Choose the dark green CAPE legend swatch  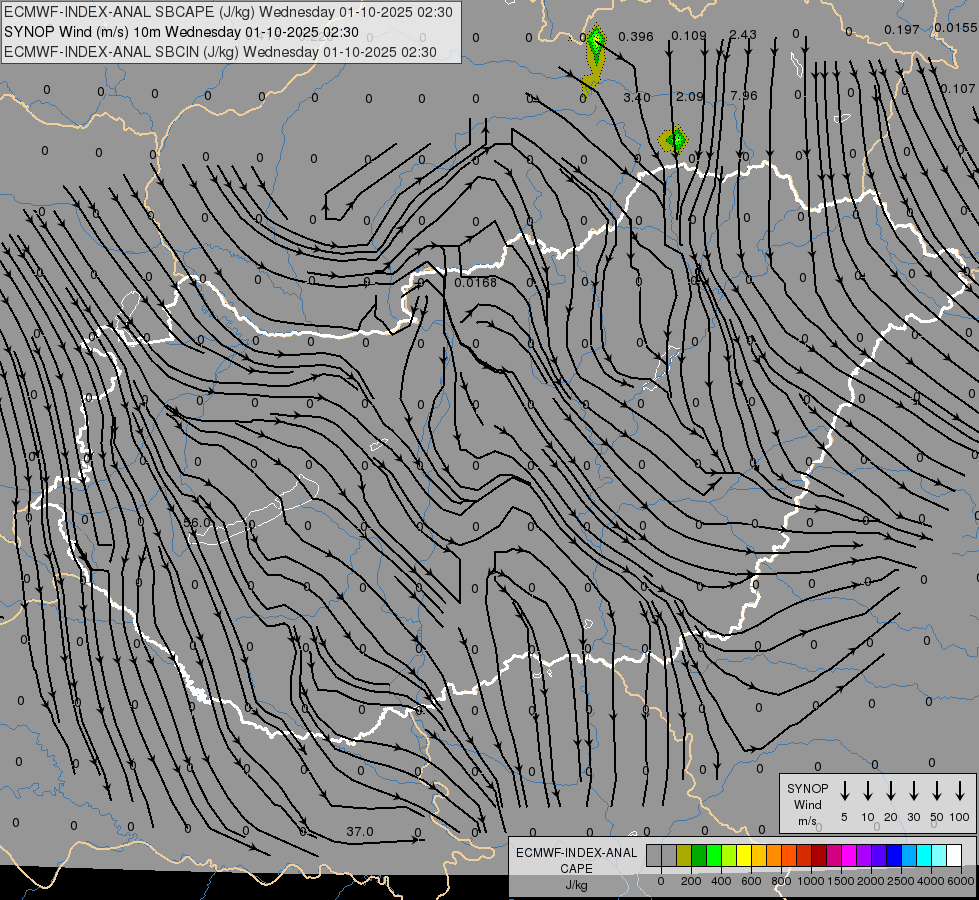(699, 856)
